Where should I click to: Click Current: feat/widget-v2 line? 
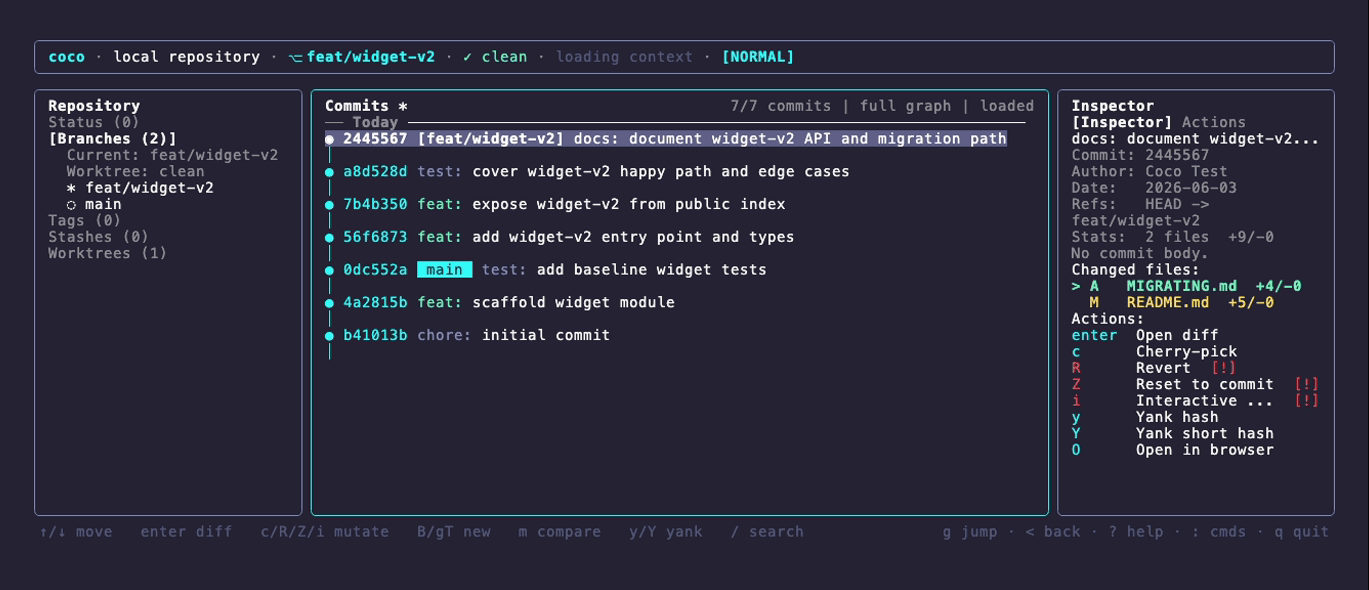pos(172,155)
